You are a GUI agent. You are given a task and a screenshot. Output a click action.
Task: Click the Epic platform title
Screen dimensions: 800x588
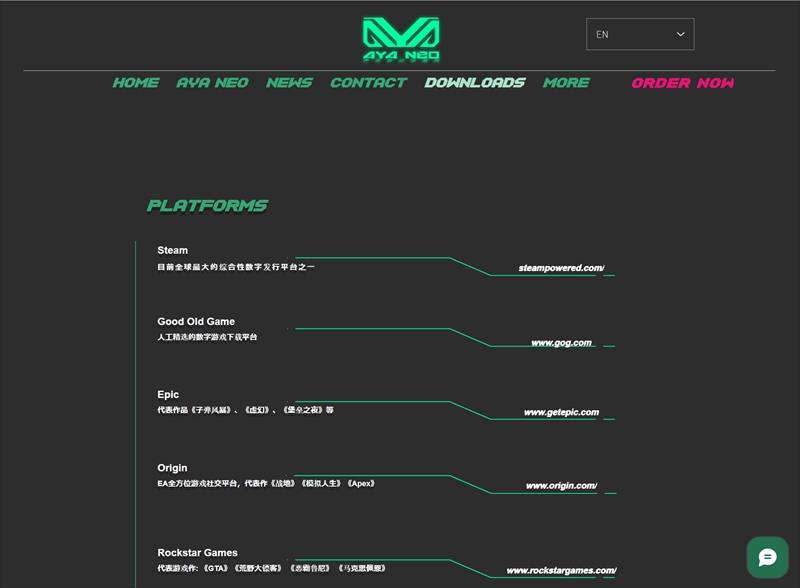168,395
